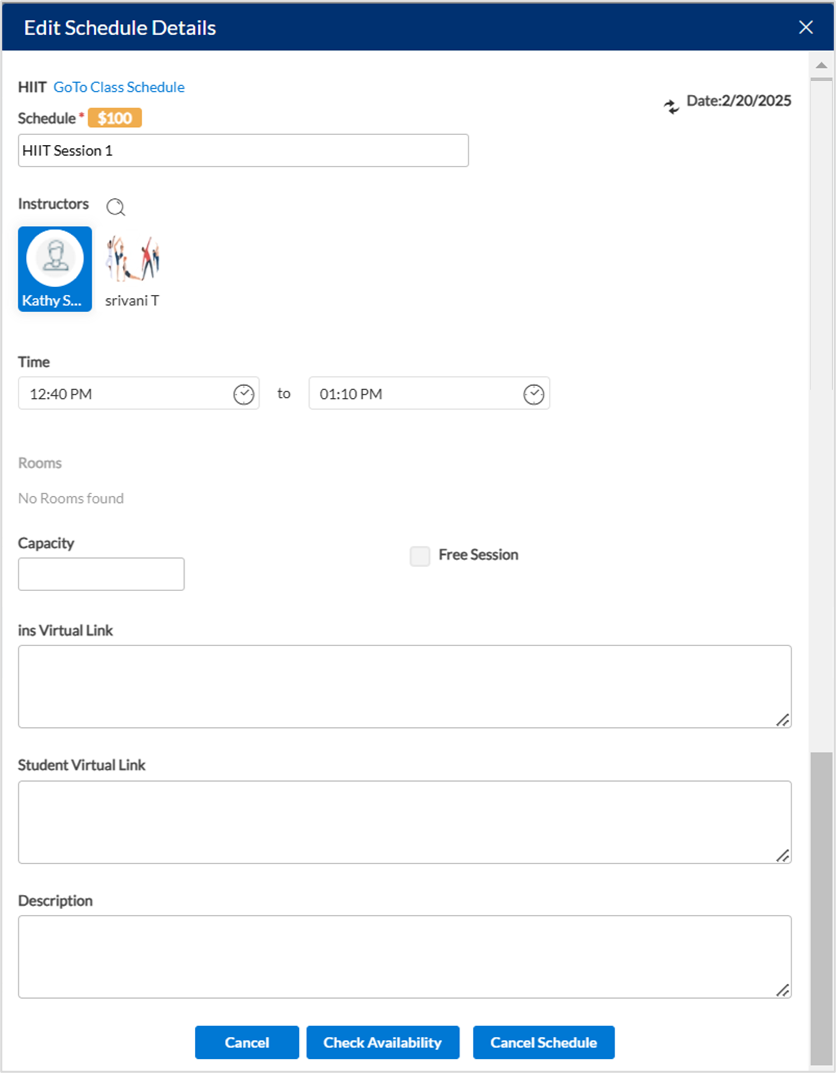Open the GoTo Class Schedule link
This screenshot has height=1073, width=836.
point(119,87)
